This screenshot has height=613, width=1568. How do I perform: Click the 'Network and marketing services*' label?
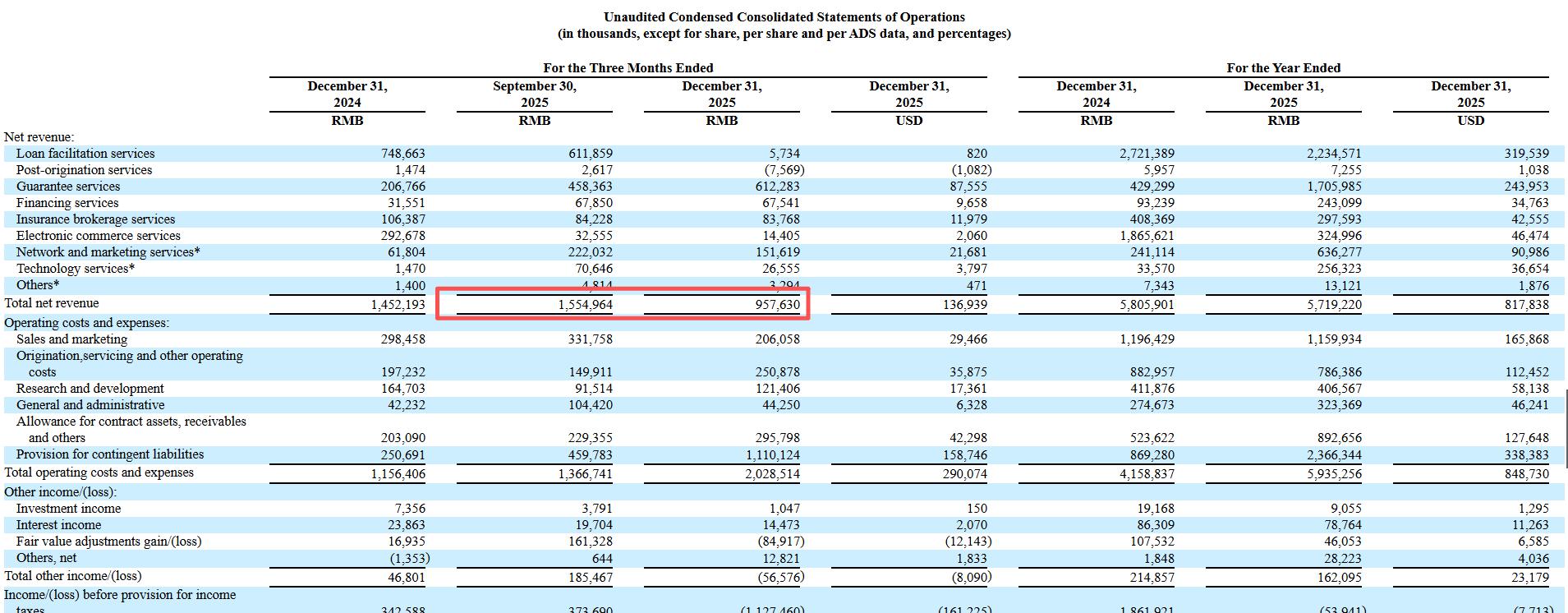click(x=108, y=252)
